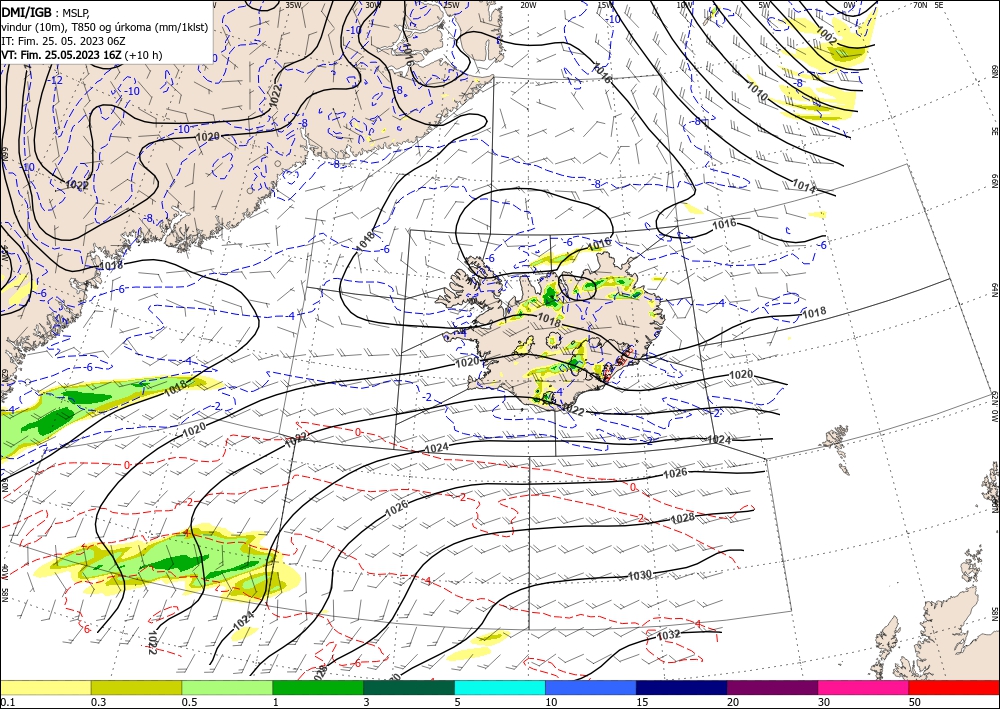1000x709 pixels.
Task: Click the navy 15–20 legend swatch
Action: coord(682,687)
